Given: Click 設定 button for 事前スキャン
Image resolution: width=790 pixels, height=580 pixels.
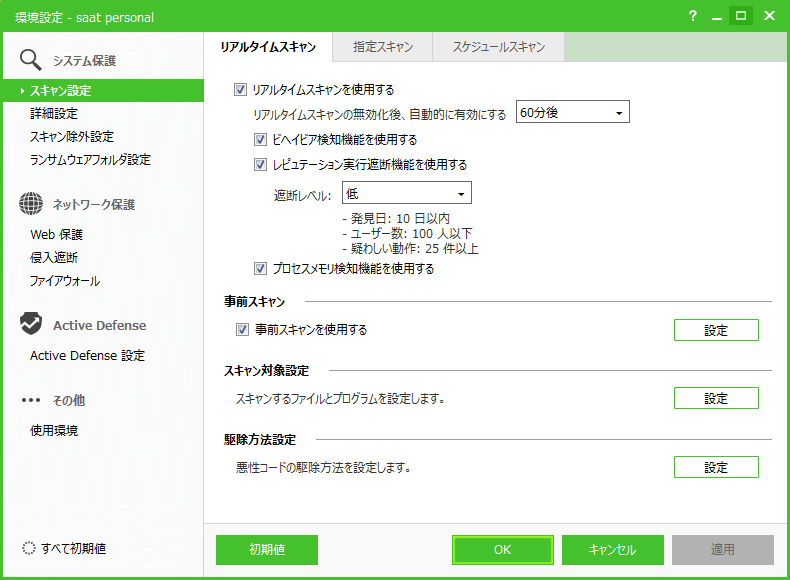Looking at the screenshot, I should 716,330.
